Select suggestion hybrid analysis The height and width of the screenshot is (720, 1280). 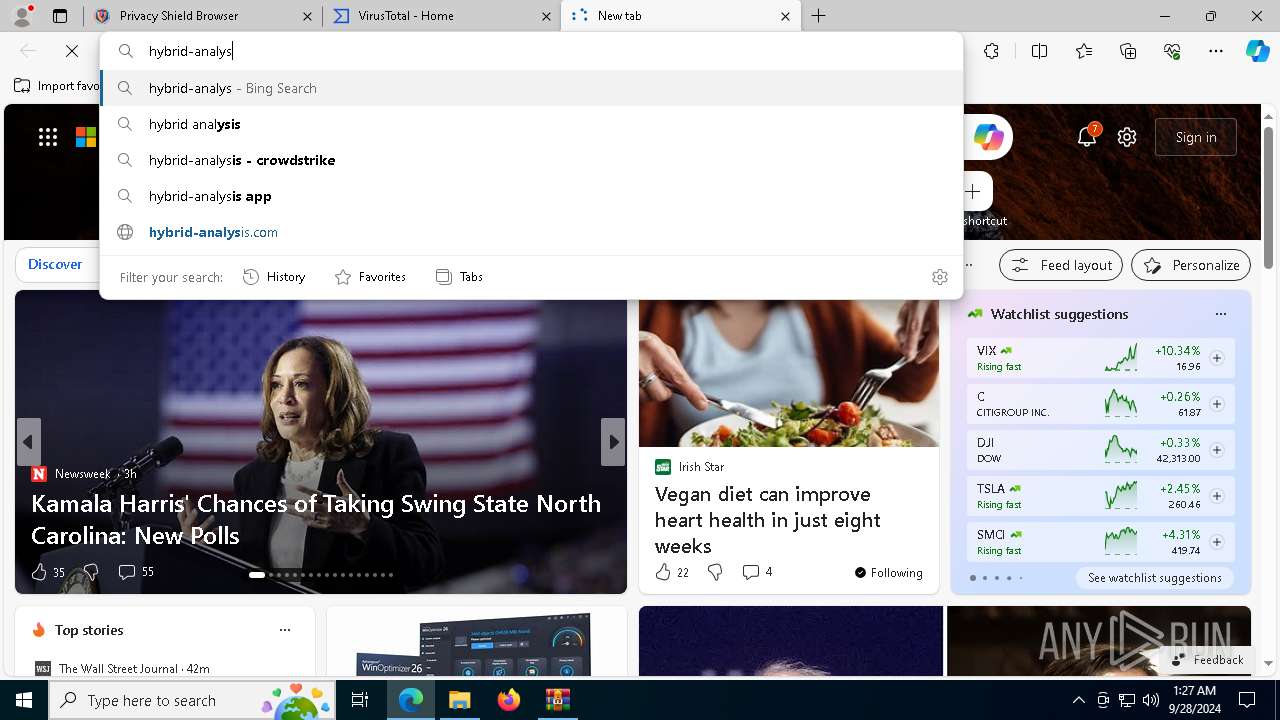point(531,124)
